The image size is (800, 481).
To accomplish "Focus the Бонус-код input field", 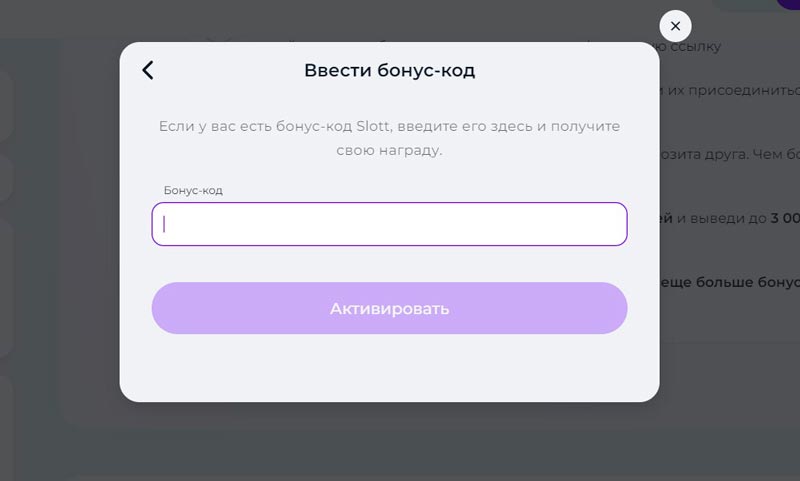I will 389,224.
